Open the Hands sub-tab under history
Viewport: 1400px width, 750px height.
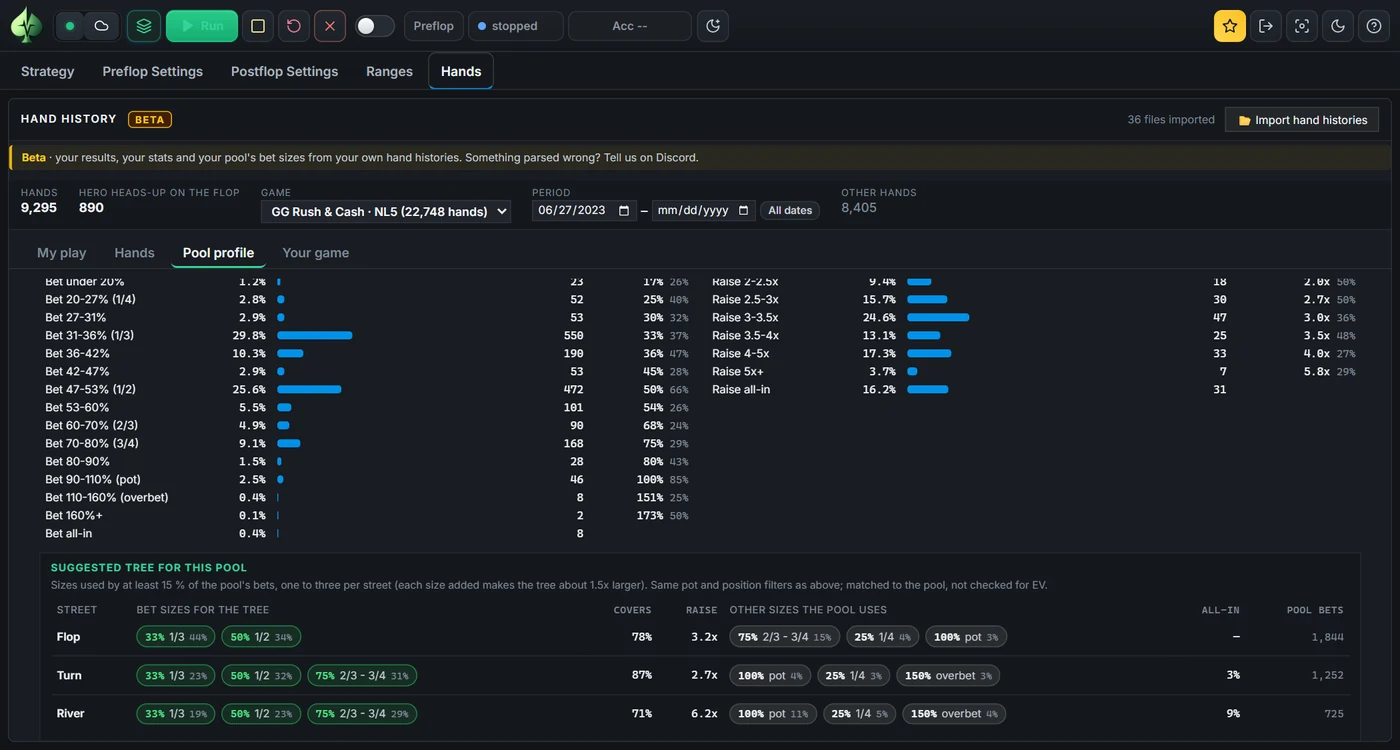(x=135, y=253)
